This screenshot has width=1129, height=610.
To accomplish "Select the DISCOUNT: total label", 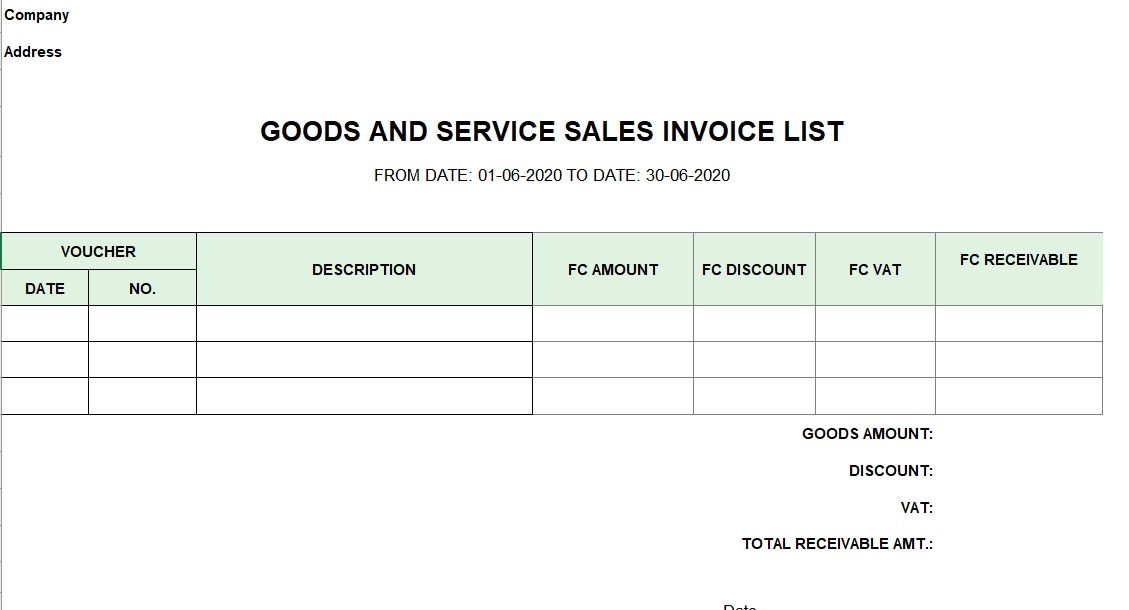I will 891,471.
